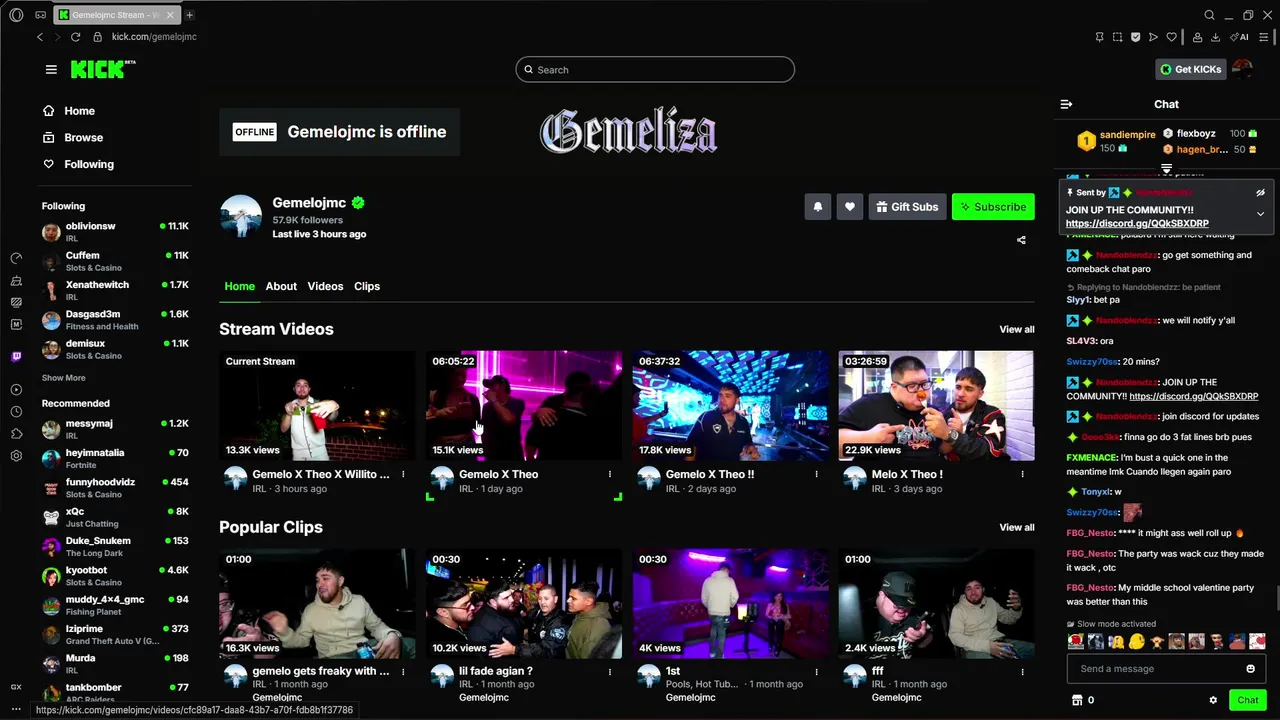The width and height of the screenshot is (1280, 720).
Task: Open the Opera main menu icon
Action: 16,15
